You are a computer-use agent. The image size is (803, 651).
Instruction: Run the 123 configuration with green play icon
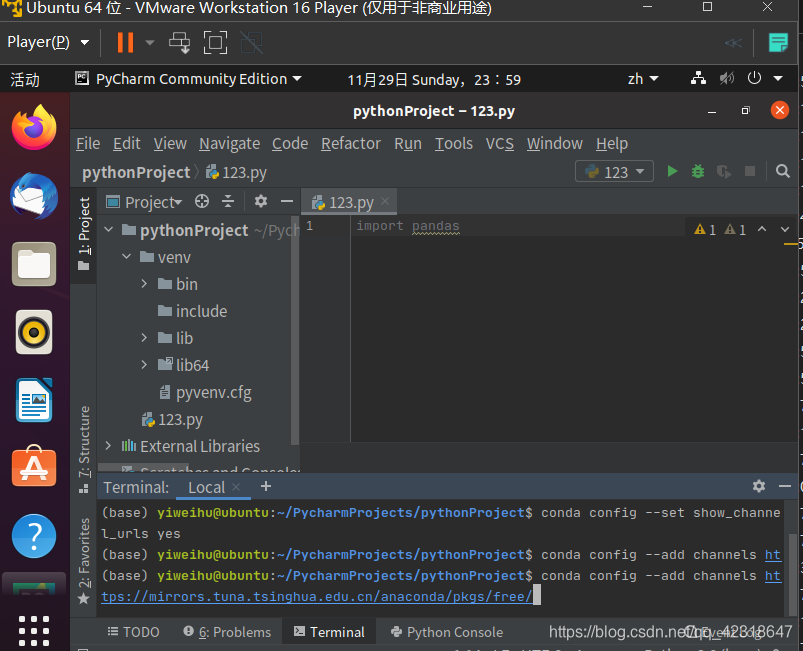click(x=672, y=172)
